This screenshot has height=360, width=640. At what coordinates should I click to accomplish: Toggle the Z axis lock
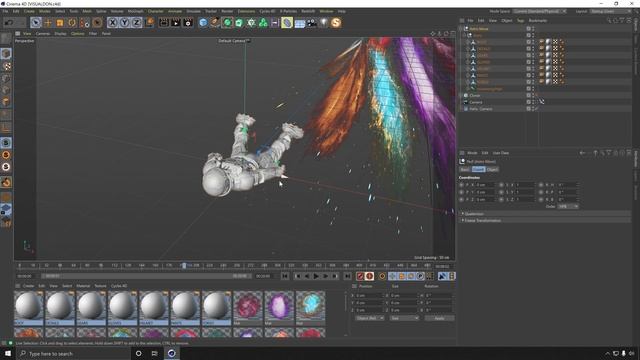(136, 22)
